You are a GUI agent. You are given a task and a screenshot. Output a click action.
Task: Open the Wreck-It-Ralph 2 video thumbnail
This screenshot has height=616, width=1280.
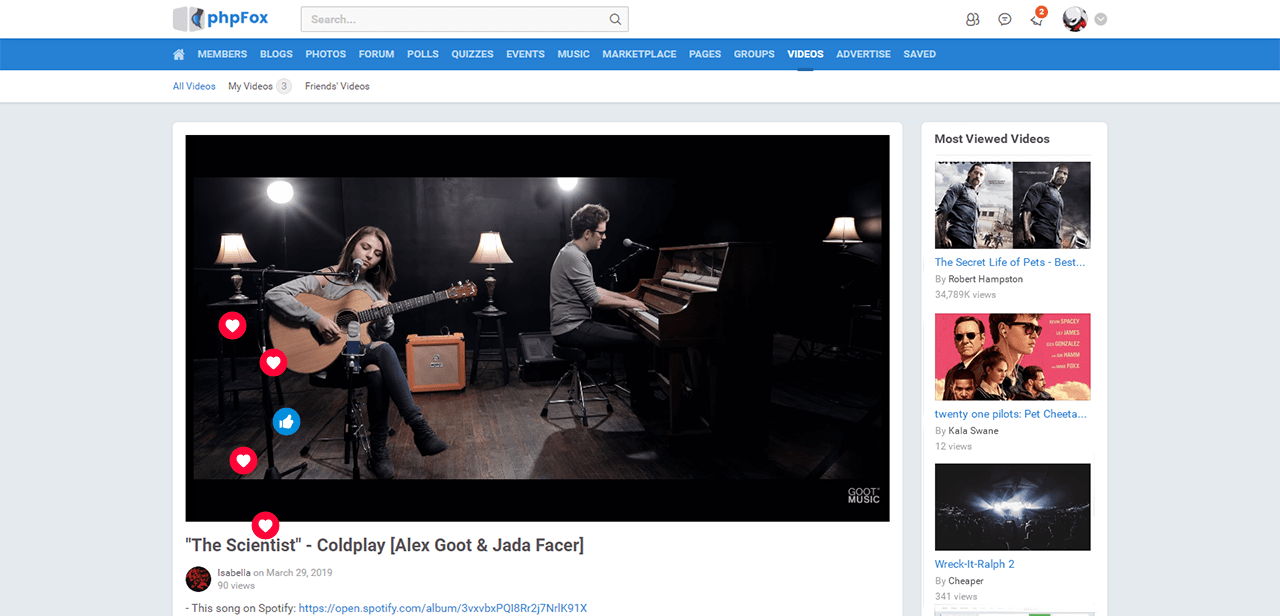(x=1012, y=506)
